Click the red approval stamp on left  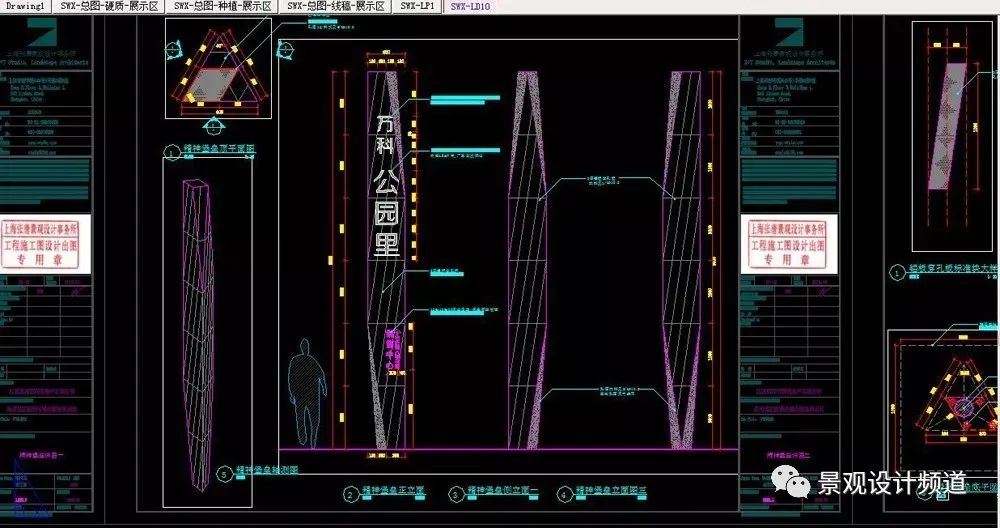[46, 242]
